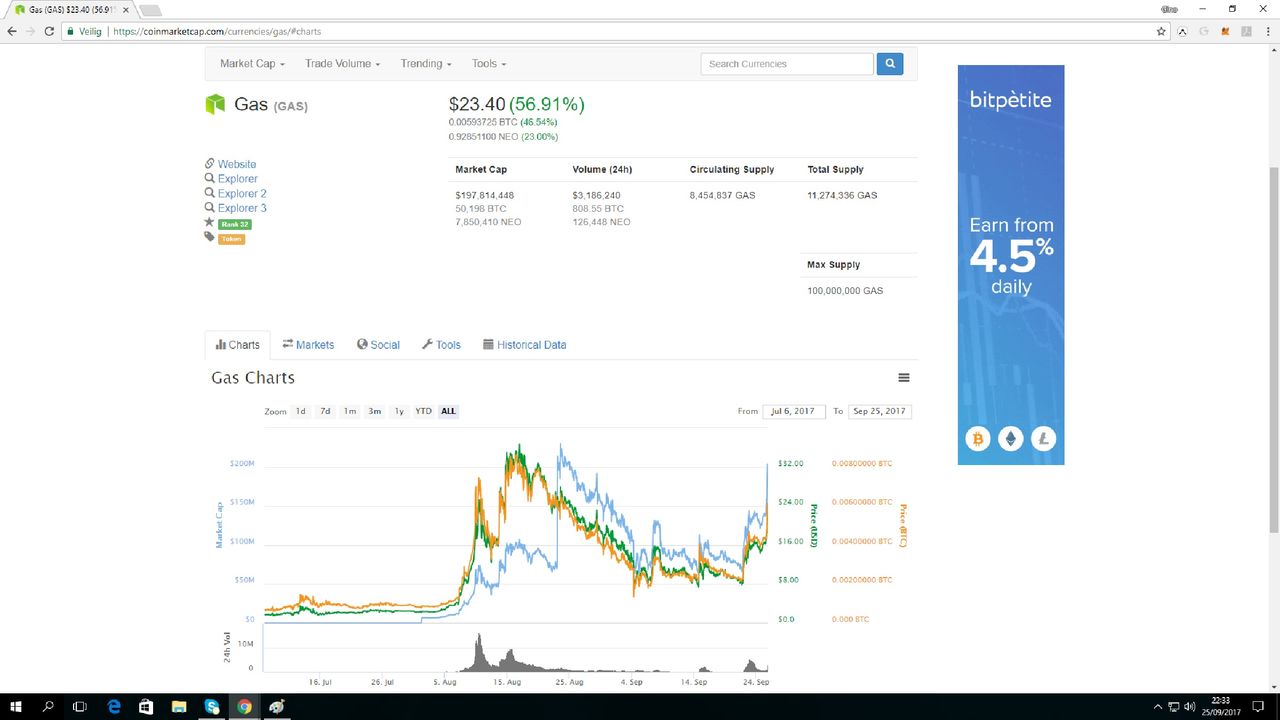Image resolution: width=1280 pixels, height=720 pixels.
Task: Set chart zoom to 7d
Action: 325,411
